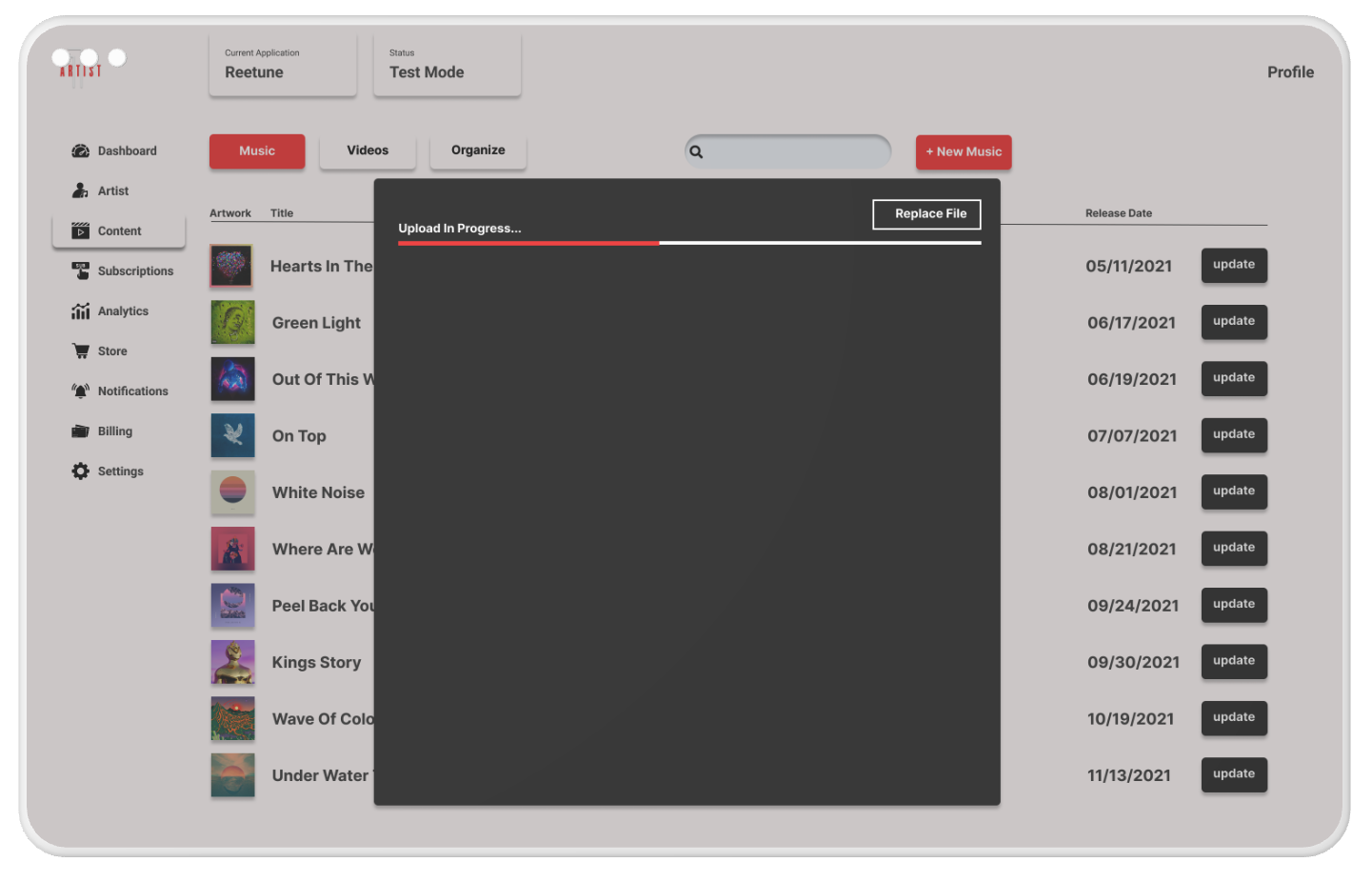Switch to the Music tab
The image size is (1372, 882).
257,151
